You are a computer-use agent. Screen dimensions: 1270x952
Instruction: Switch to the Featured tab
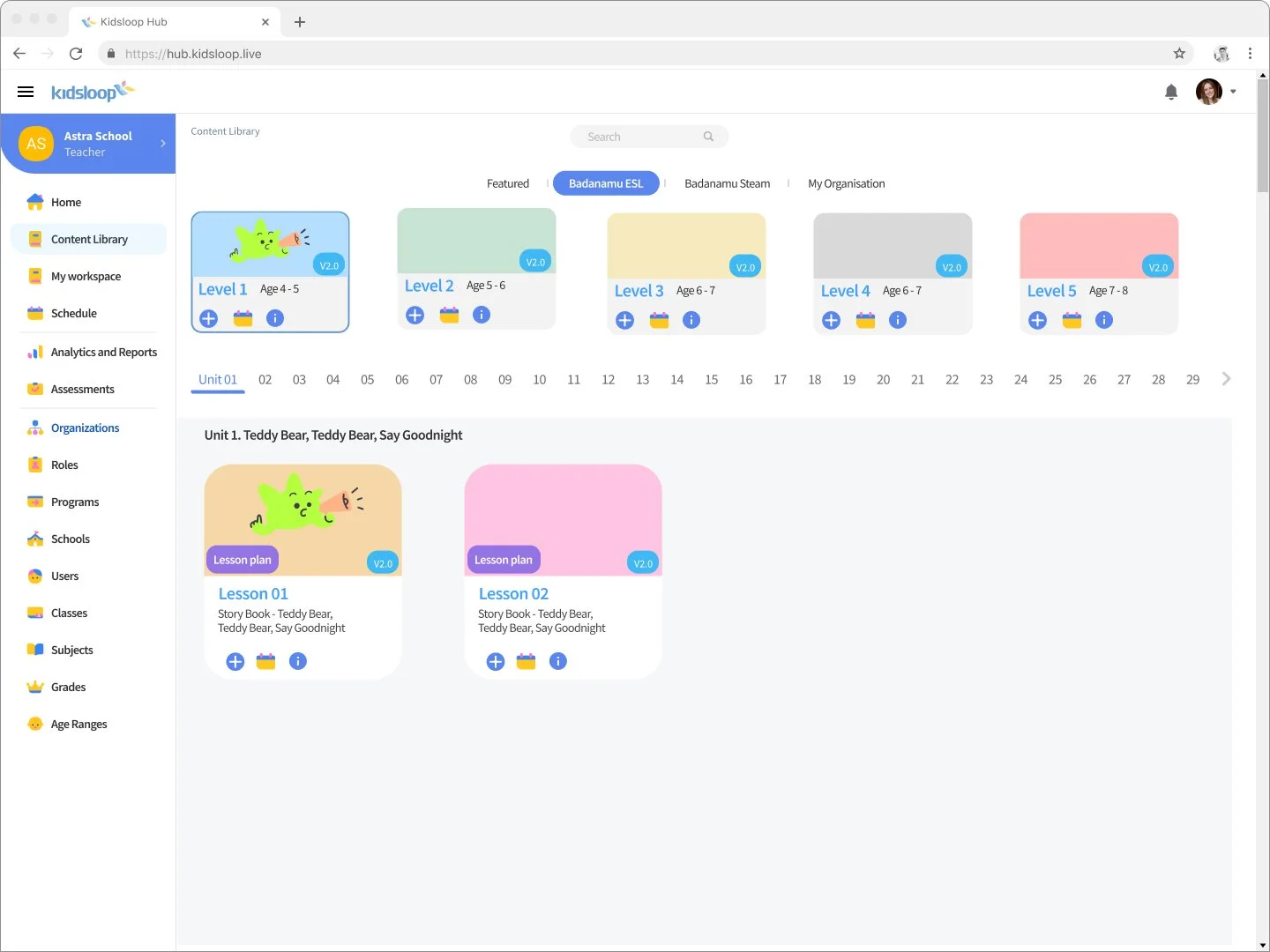click(508, 183)
